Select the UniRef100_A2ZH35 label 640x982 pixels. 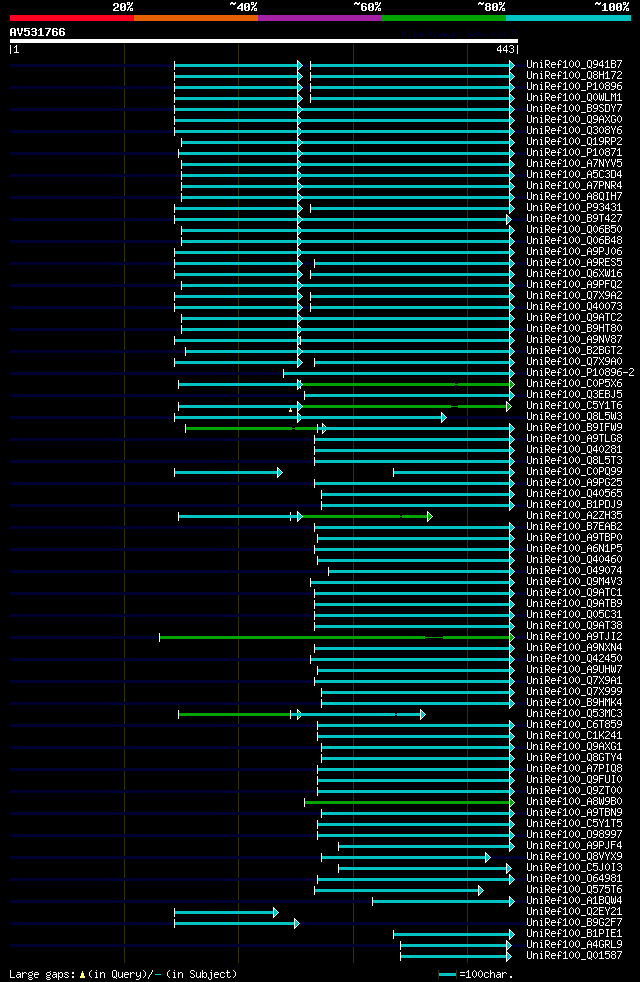point(574,516)
